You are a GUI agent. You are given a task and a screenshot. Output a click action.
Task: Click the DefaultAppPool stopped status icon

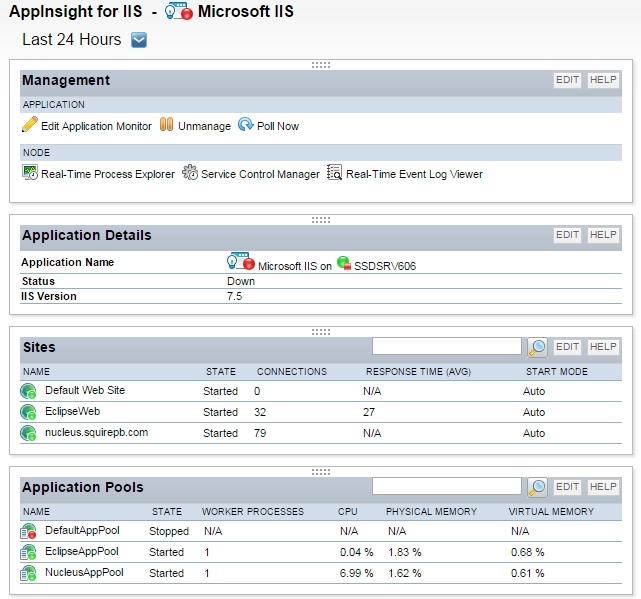28,531
